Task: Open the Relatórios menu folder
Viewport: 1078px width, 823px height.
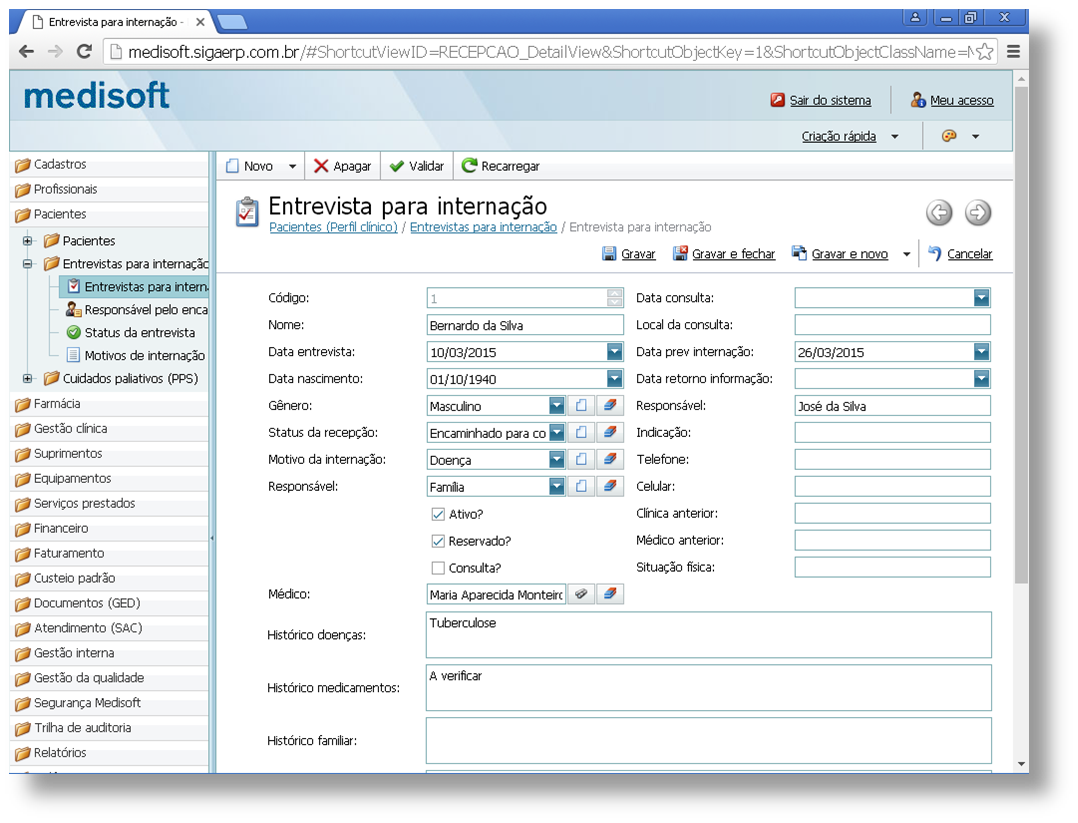Action: pyautogui.click(x=109, y=752)
